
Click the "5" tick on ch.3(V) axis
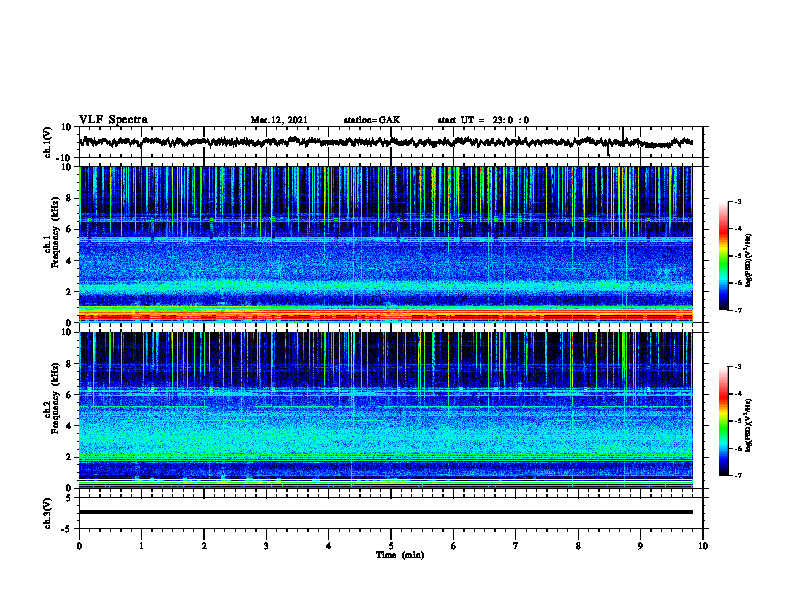pyautogui.click(x=70, y=497)
